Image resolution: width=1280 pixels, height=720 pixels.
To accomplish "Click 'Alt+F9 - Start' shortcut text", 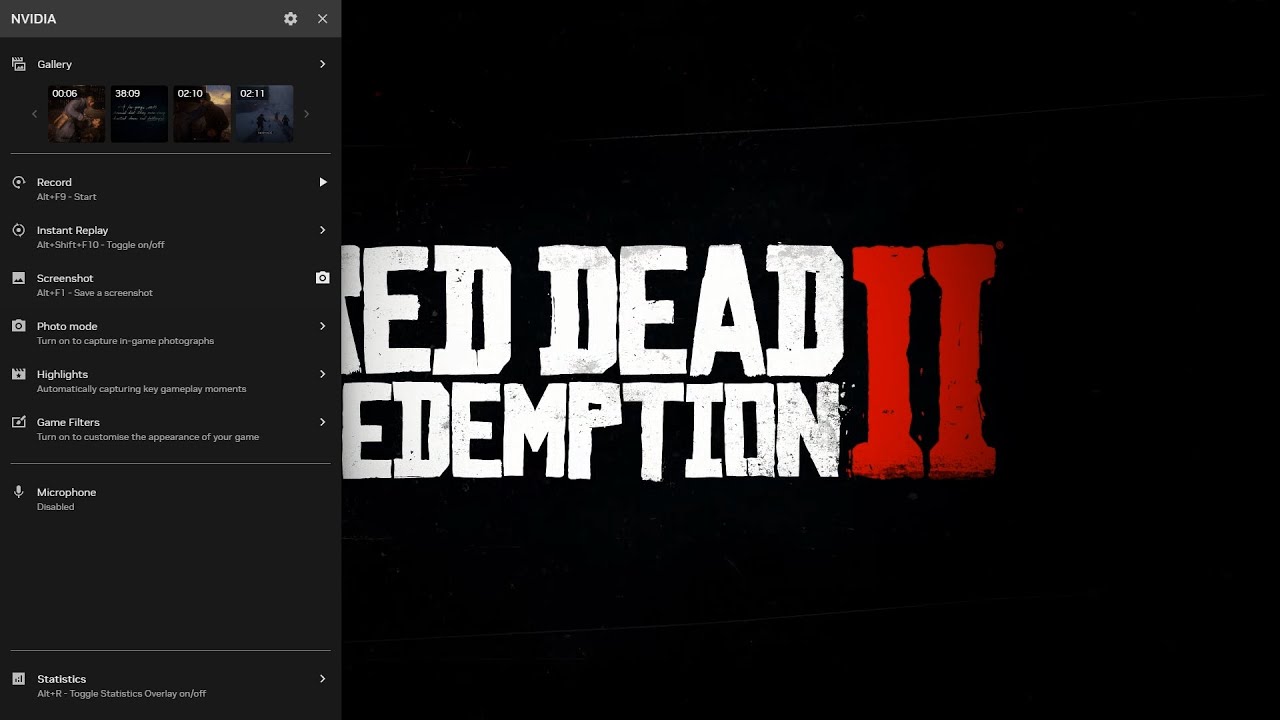I will 67,197.
